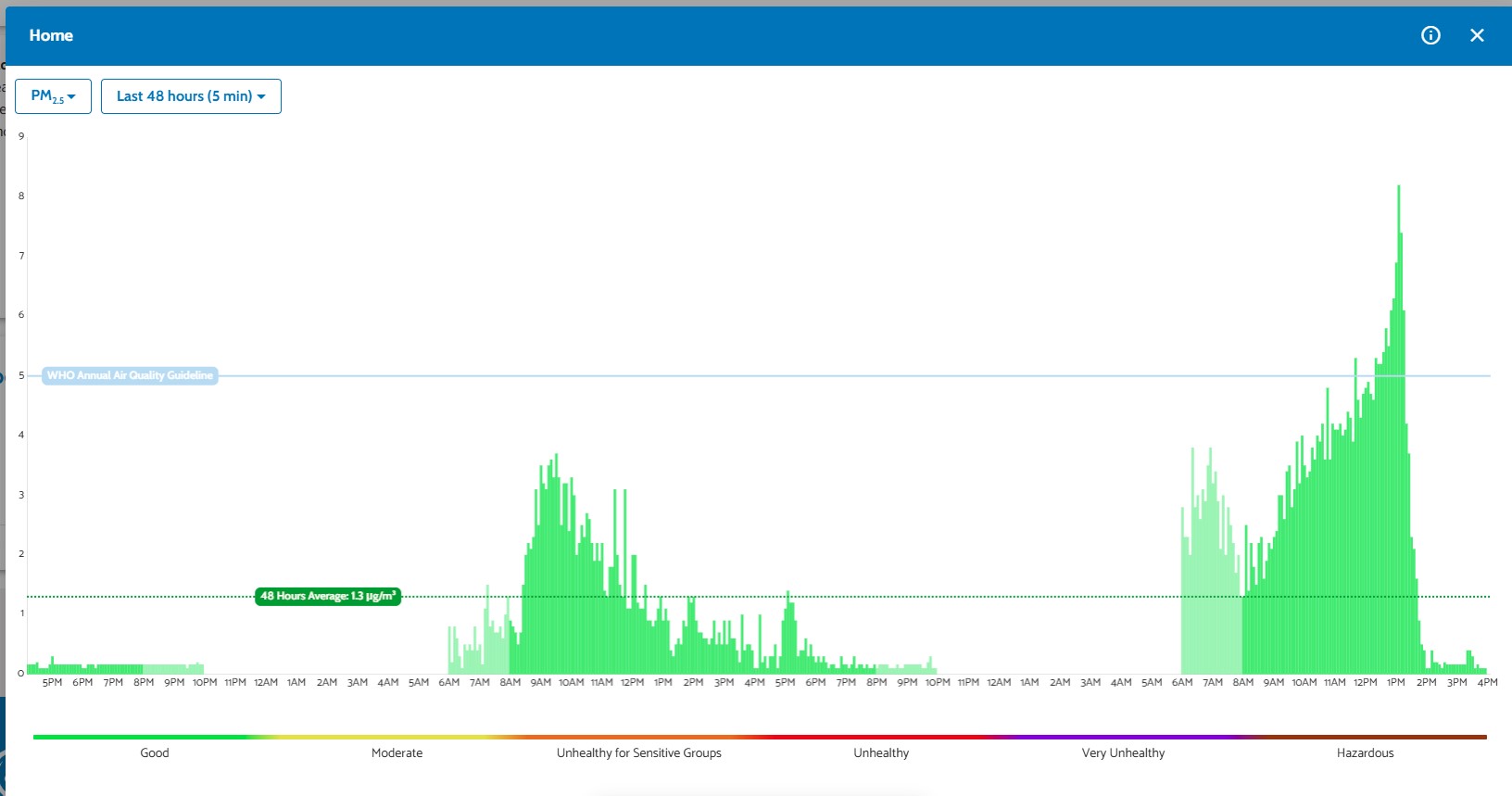Open the PM2.5 pollutant dropdown
The image size is (1512, 796).
coord(53,96)
